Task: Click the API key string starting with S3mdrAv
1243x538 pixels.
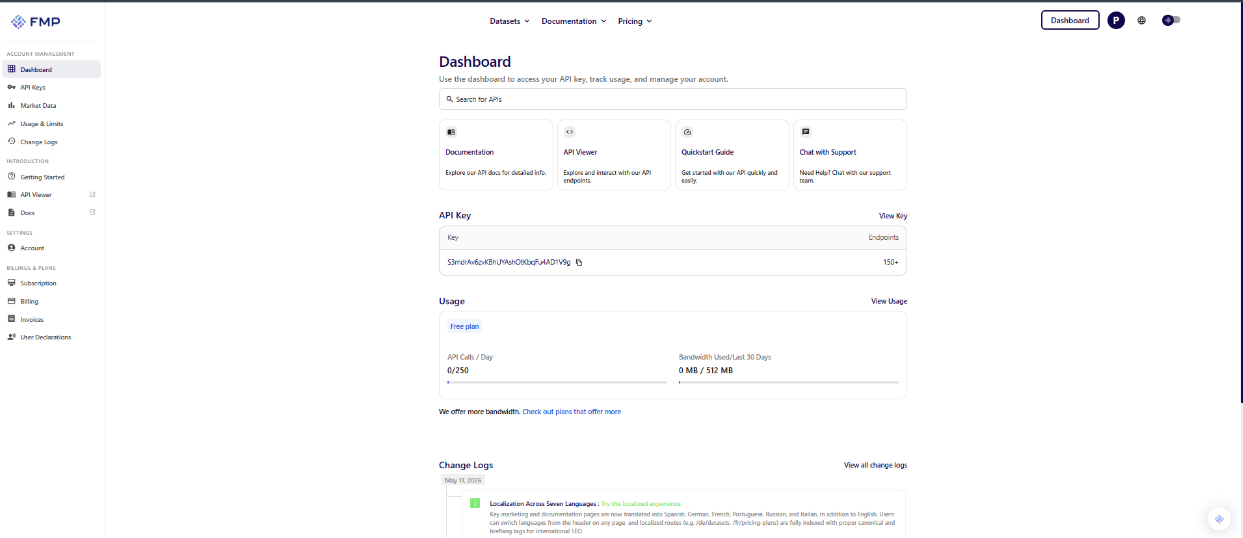Action: click(x=509, y=262)
